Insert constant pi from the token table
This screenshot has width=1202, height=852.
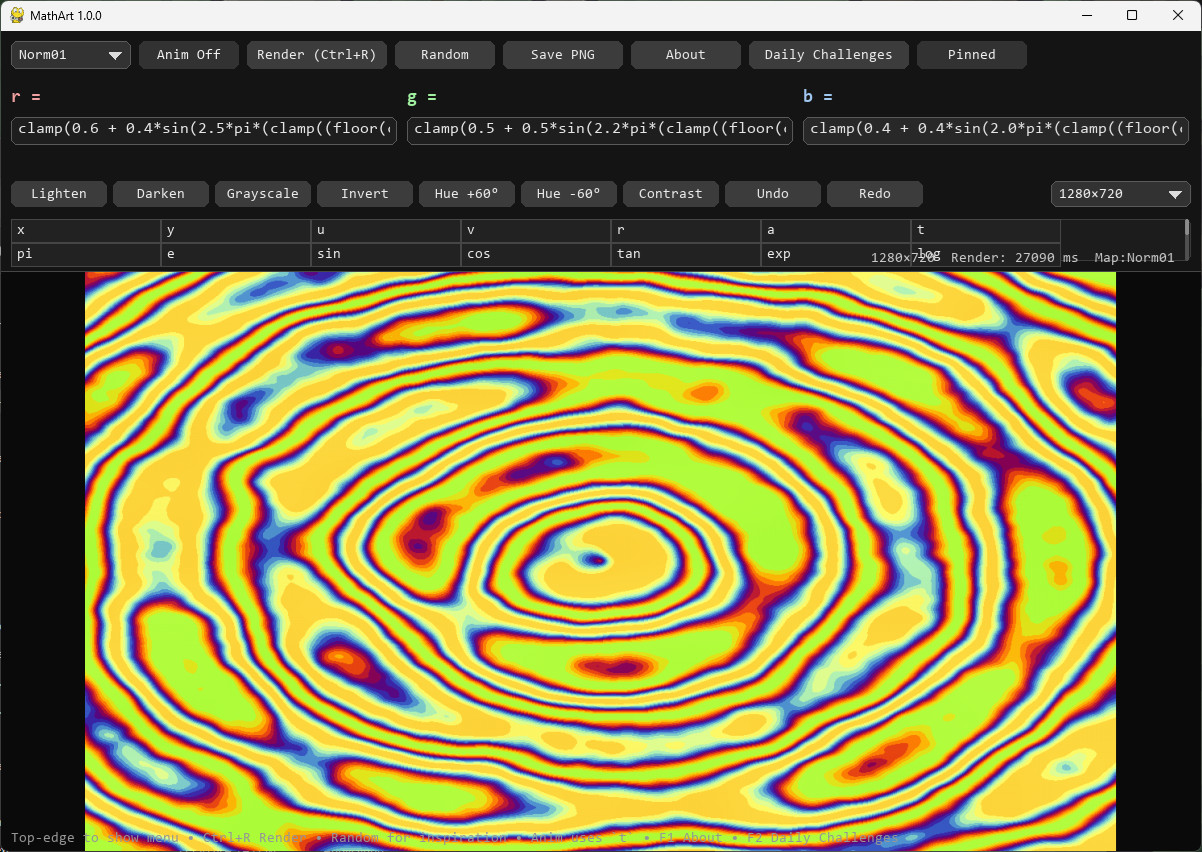[86, 255]
